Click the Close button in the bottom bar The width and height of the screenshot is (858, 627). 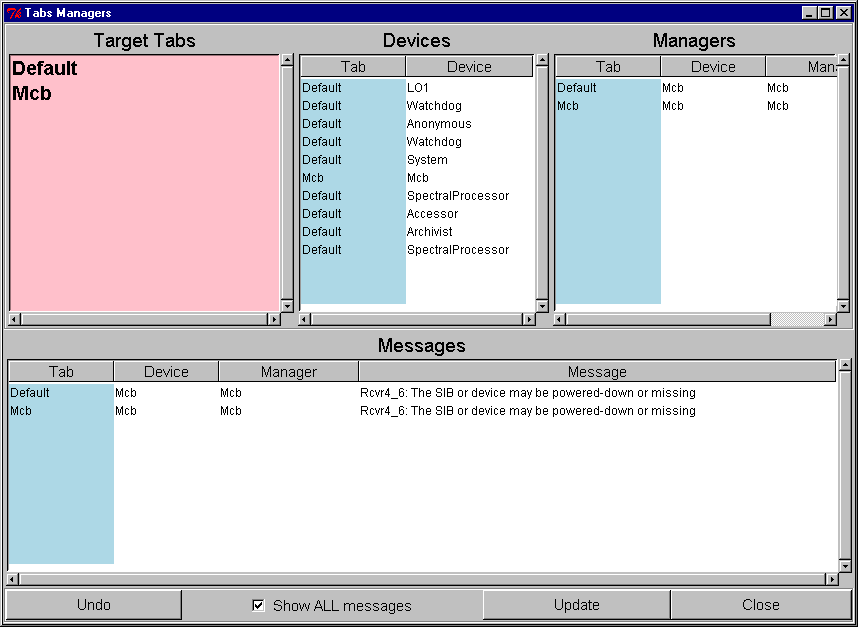pos(760,605)
